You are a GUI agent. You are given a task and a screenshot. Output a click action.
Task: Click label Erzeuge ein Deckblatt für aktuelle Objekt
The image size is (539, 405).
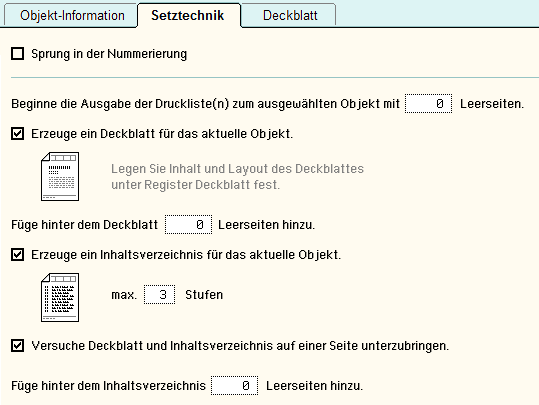coord(162,134)
